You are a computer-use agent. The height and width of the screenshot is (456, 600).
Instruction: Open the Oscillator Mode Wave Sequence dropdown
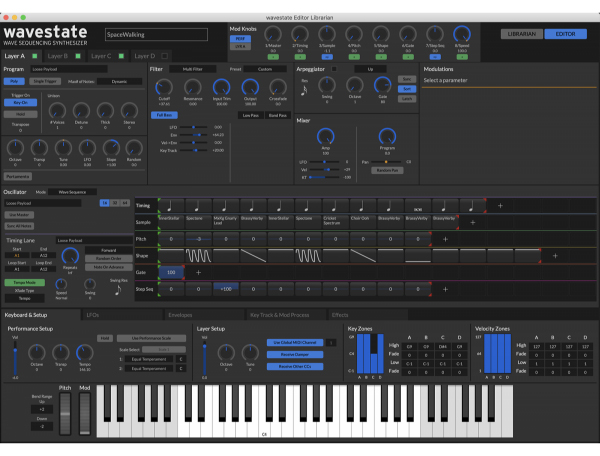coord(72,192)
